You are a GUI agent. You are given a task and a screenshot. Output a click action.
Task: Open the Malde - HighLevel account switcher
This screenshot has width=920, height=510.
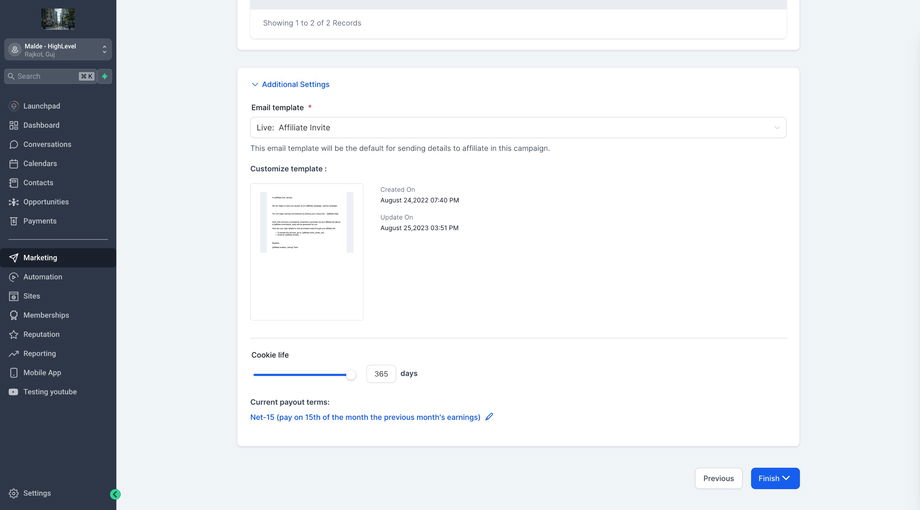tap(58, 49)
